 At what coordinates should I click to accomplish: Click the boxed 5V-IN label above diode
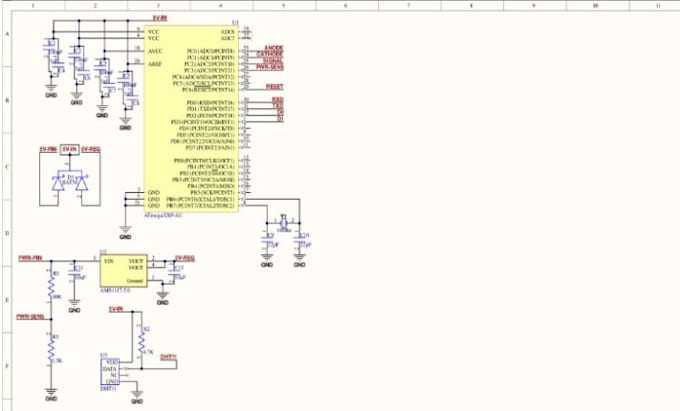pos(69,149)
